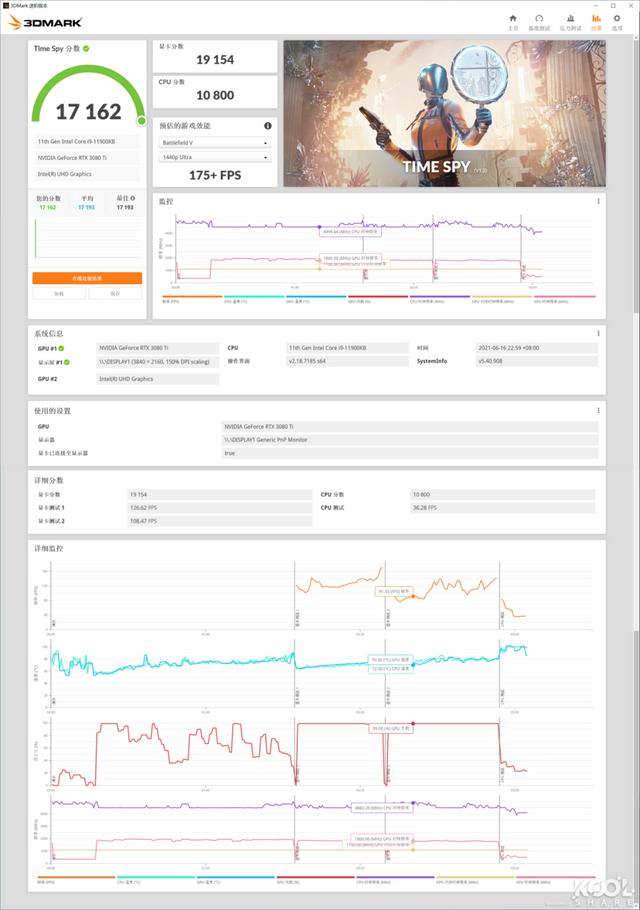
Task: Open the Battlefield V game dropdown
Action: [215, 143]
